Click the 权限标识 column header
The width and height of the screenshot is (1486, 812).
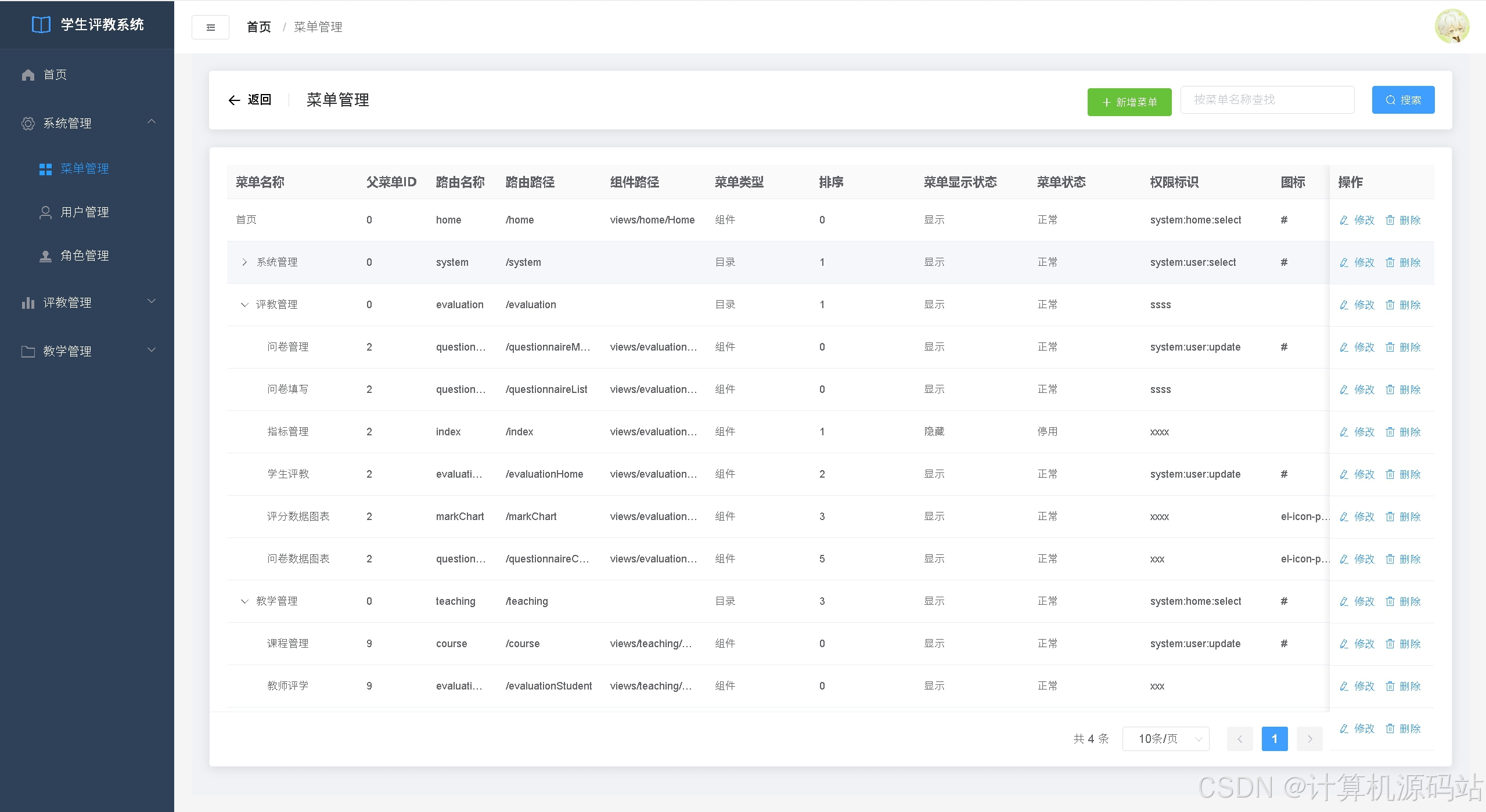tap(1174, 182)
